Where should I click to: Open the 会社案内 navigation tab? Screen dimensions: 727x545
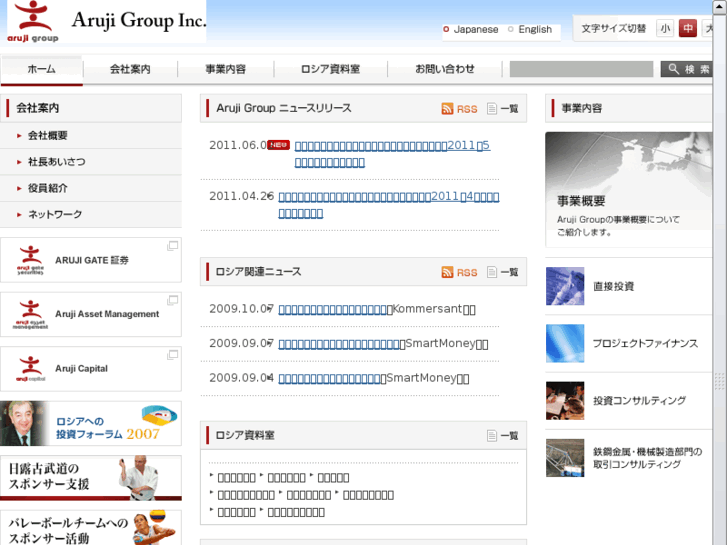[x=130, y=70]
